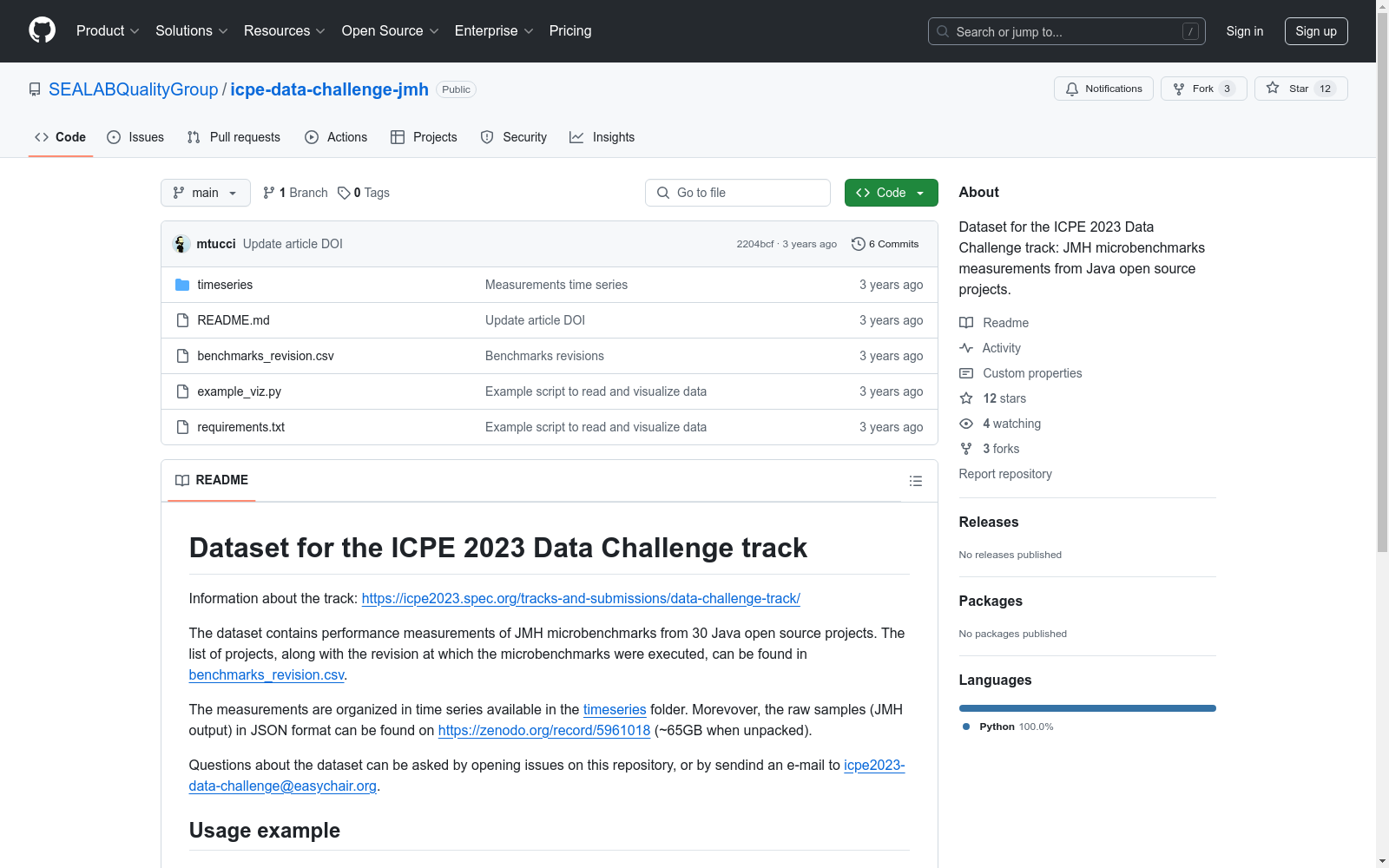Click the Go to file search field
This screenshot has height=868, width=1389.
point(738,193)
